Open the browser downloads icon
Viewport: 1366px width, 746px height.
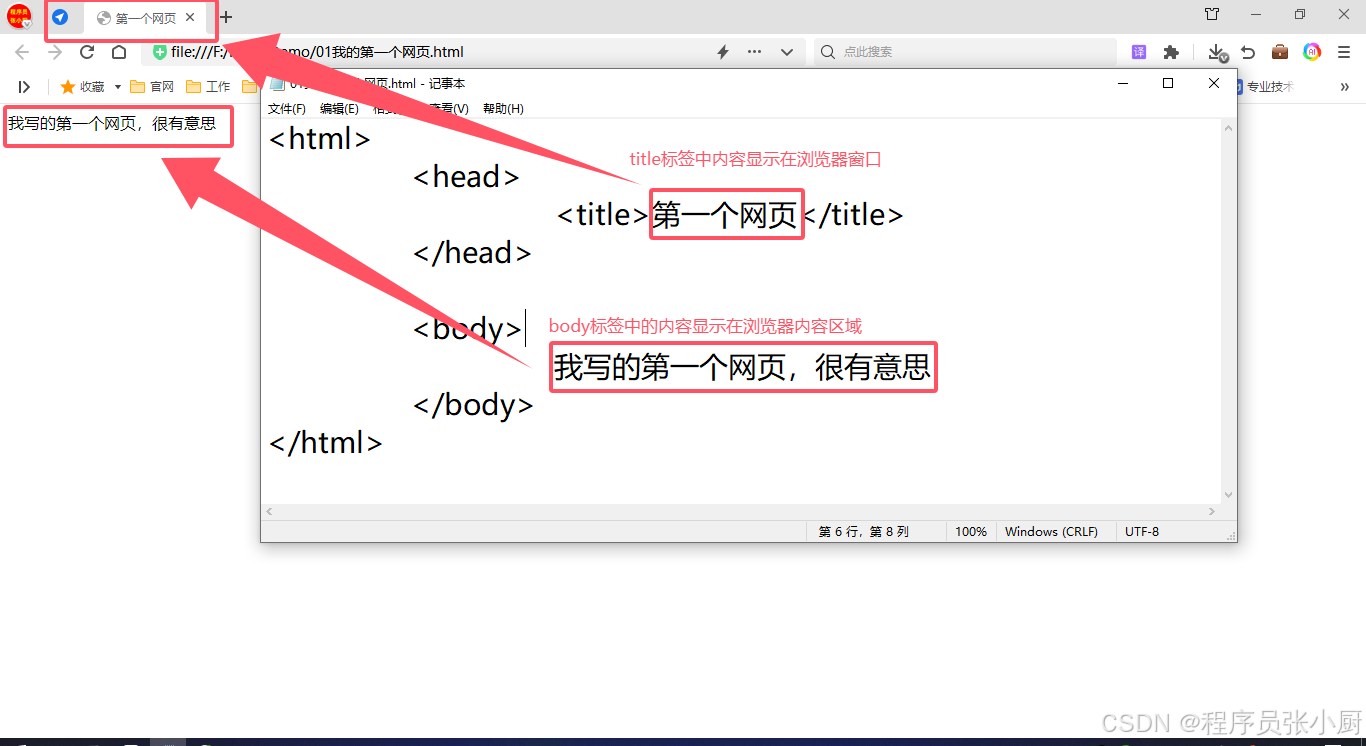point(1216,52)
